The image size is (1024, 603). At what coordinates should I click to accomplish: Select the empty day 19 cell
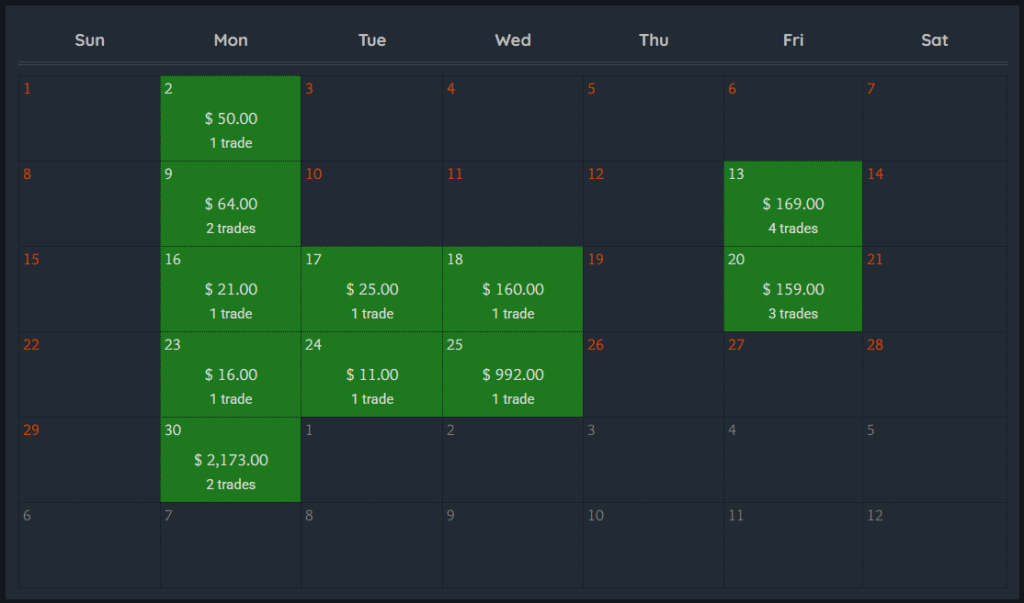click(653, 289)
